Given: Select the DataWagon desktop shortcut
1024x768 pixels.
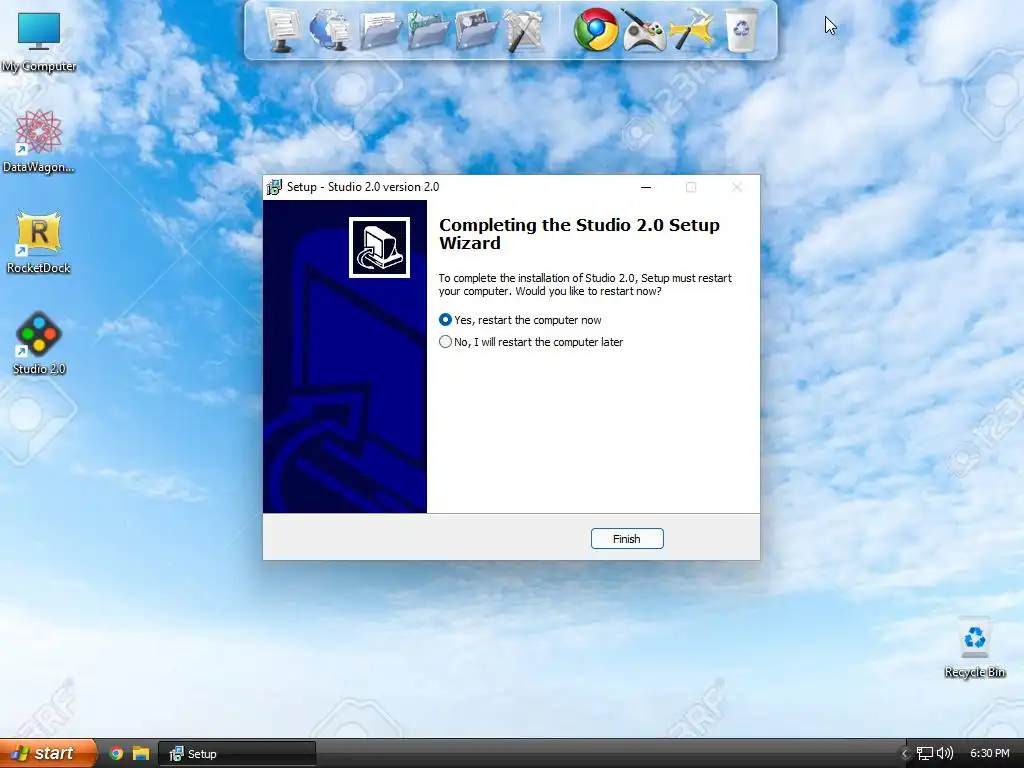Looking at the screenshot, I should pos(39,141).
